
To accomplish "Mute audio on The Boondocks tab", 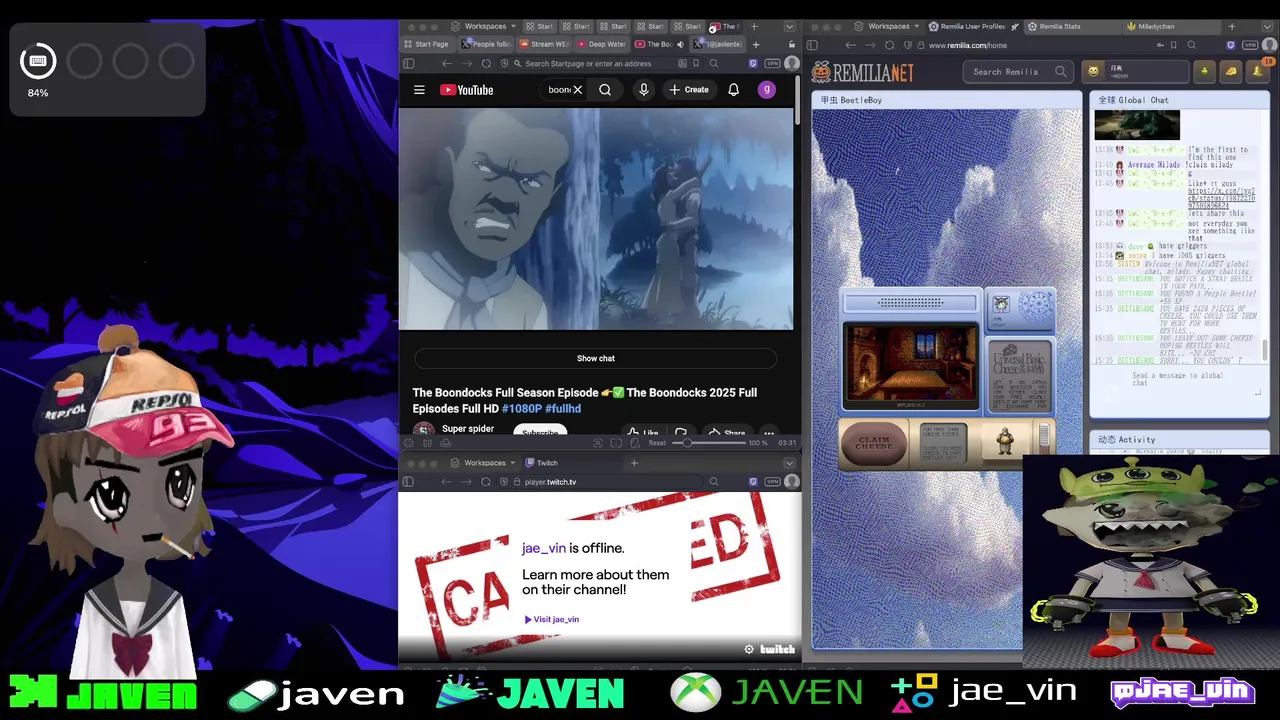I will tap(680, 44).
